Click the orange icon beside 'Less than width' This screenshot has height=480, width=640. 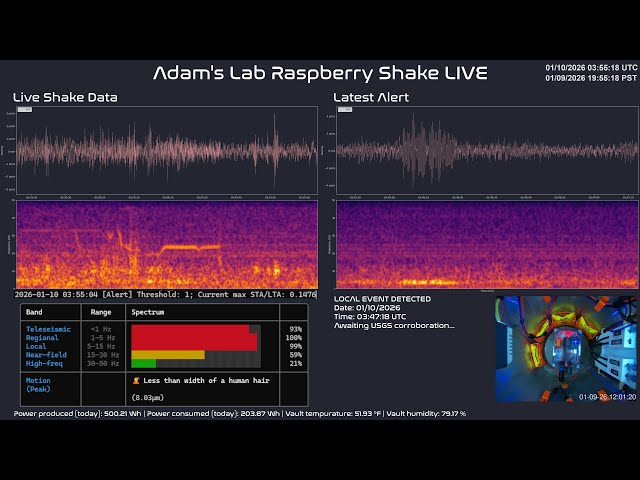tap(136, 380)
